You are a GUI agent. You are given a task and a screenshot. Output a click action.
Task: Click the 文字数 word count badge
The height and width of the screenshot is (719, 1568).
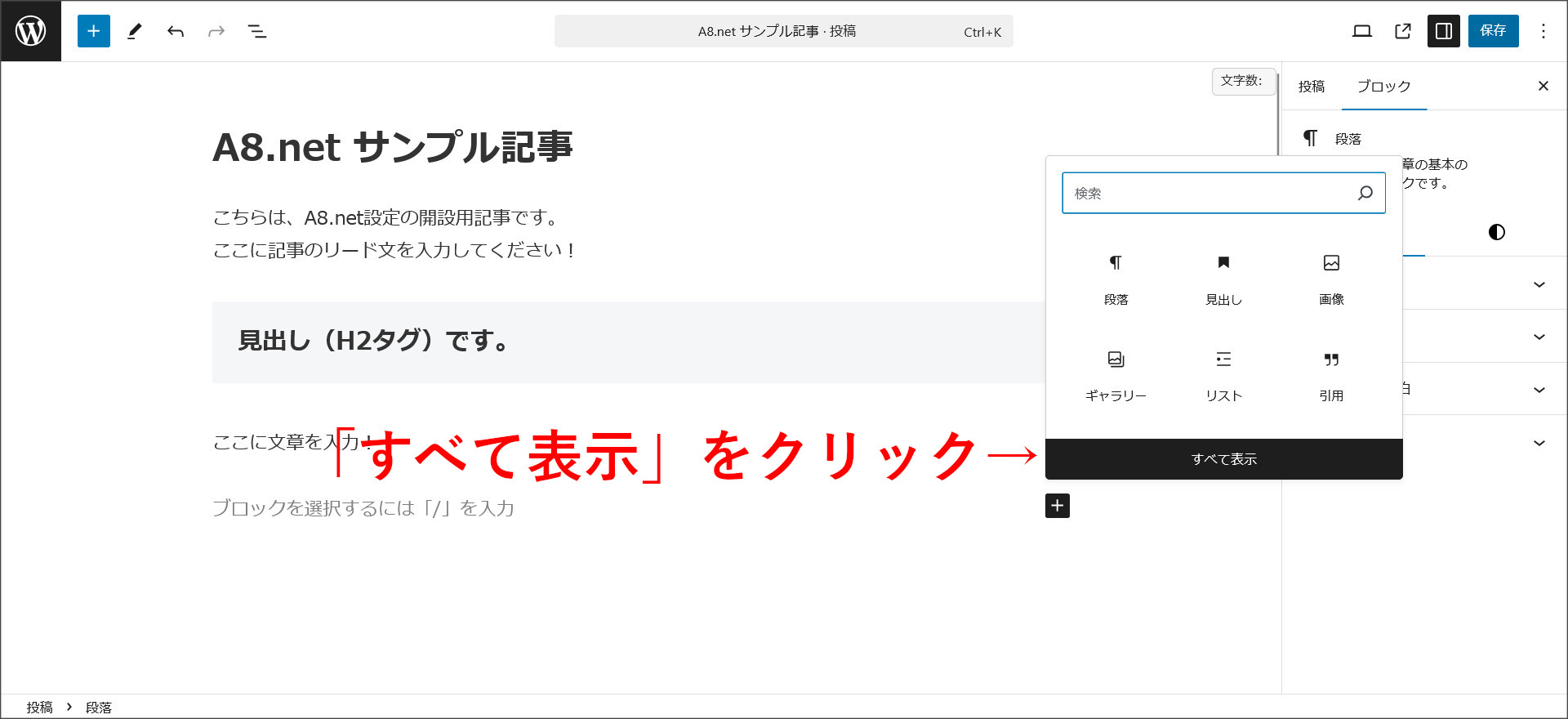tap(1242, 81)
